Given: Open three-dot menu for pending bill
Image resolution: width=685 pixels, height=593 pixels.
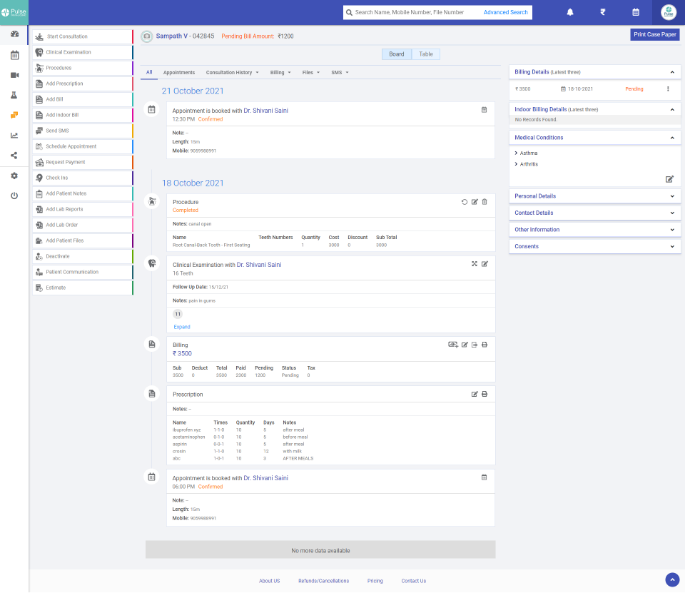Looking at the screenshot, I should click(668, 89).
